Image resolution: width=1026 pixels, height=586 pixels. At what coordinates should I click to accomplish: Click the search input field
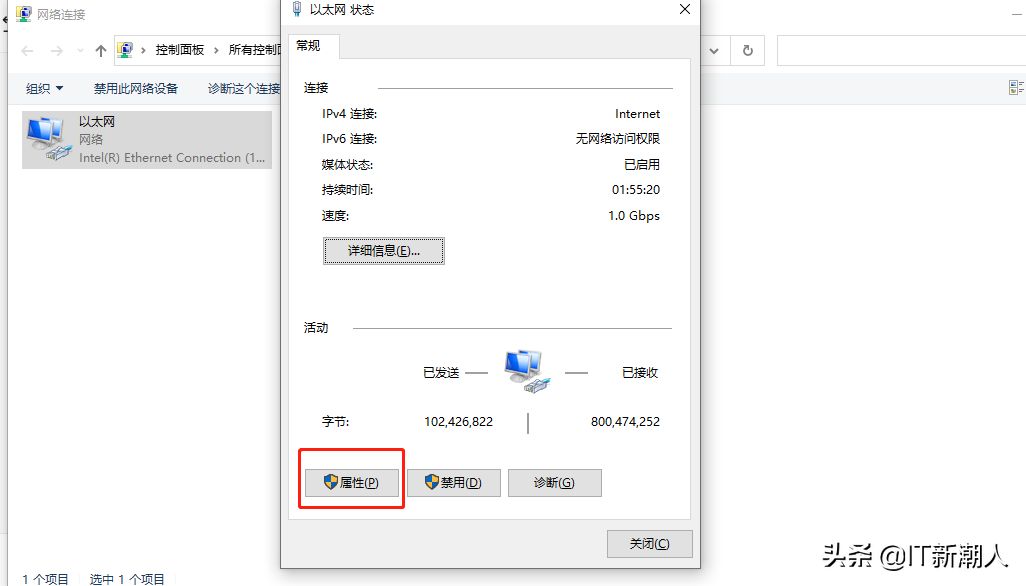[901, 51]
